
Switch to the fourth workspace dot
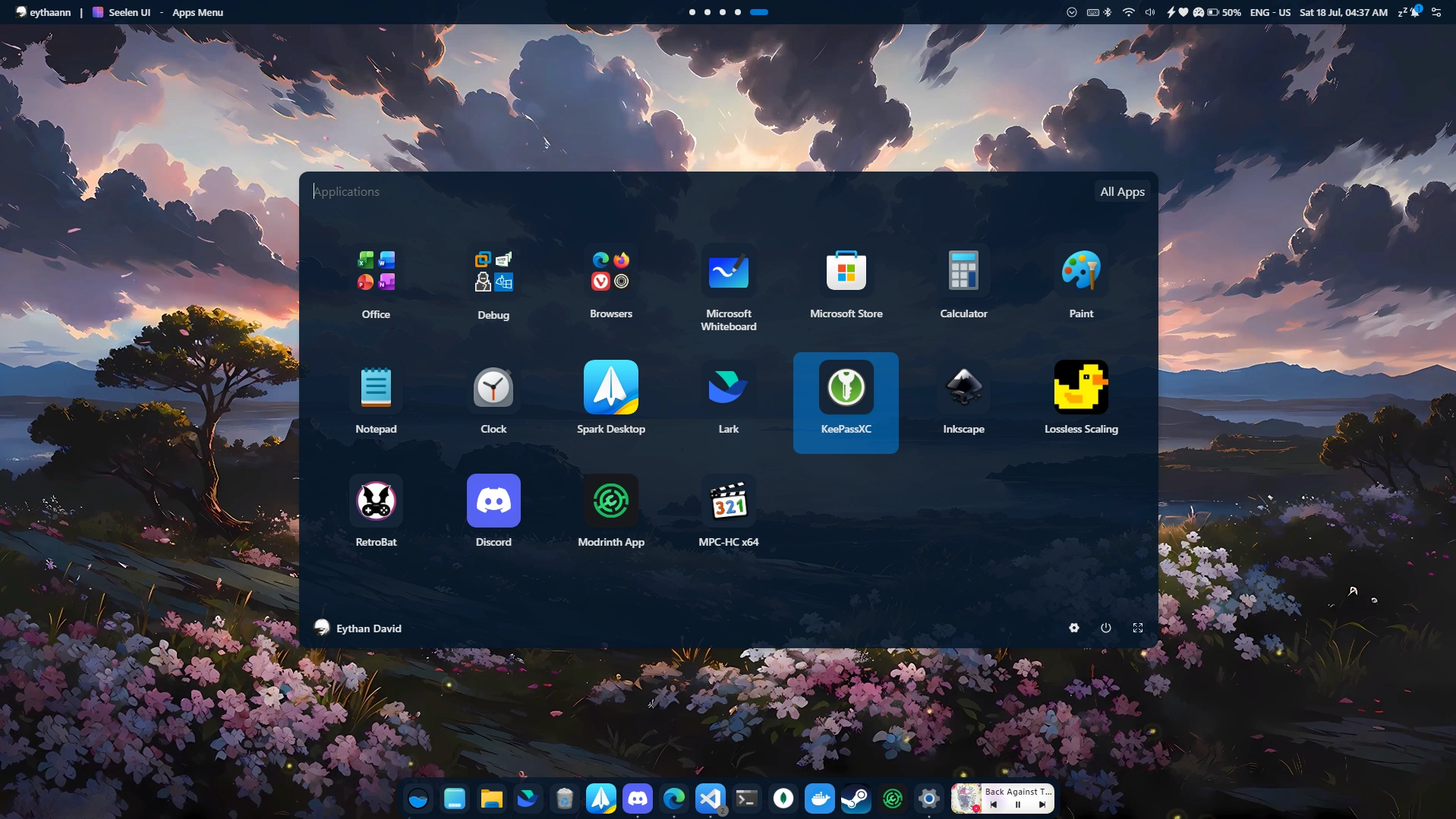point(738,12)
